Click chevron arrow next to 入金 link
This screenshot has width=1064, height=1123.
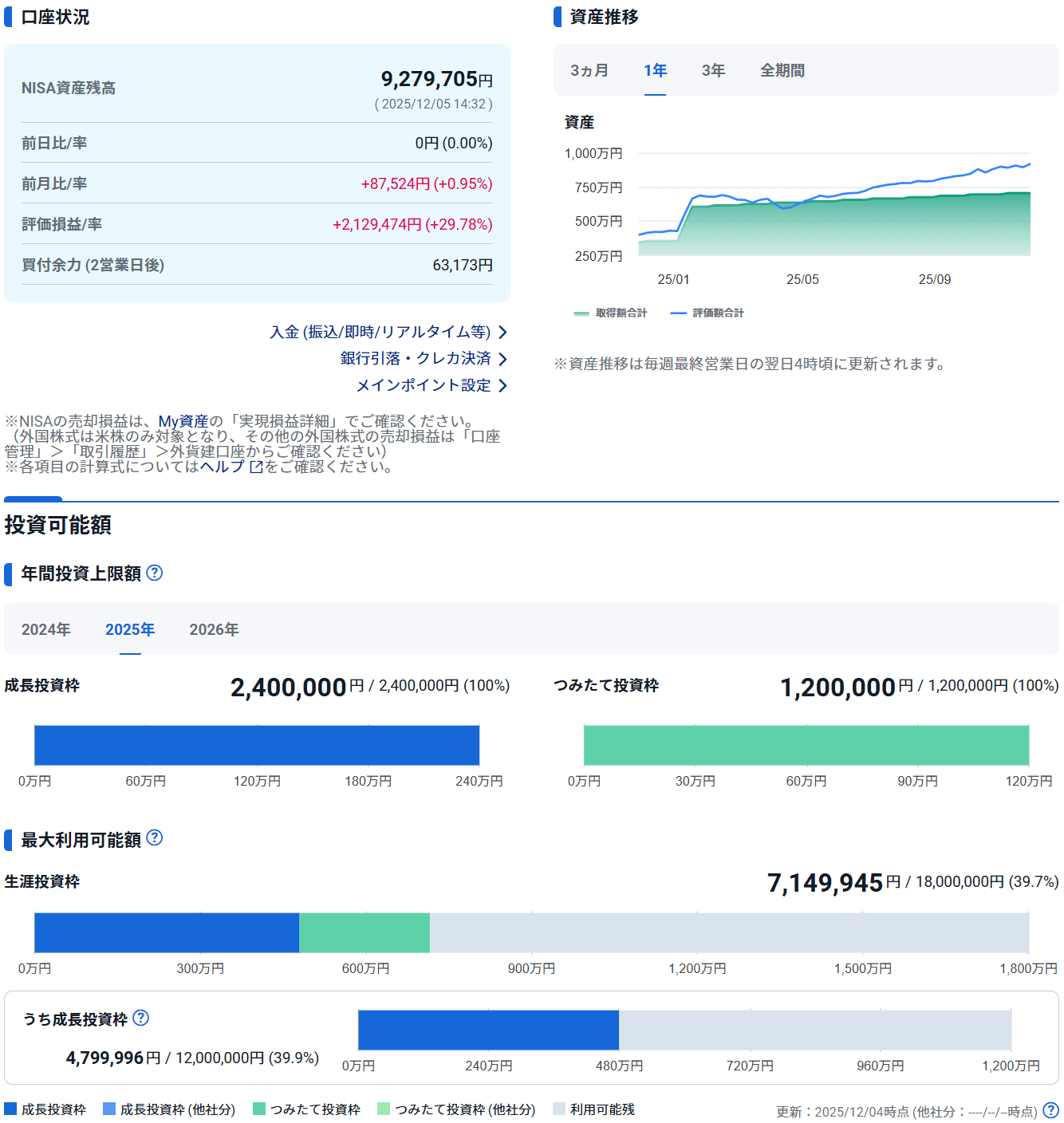pyautogui.click(x=502, y=333)
